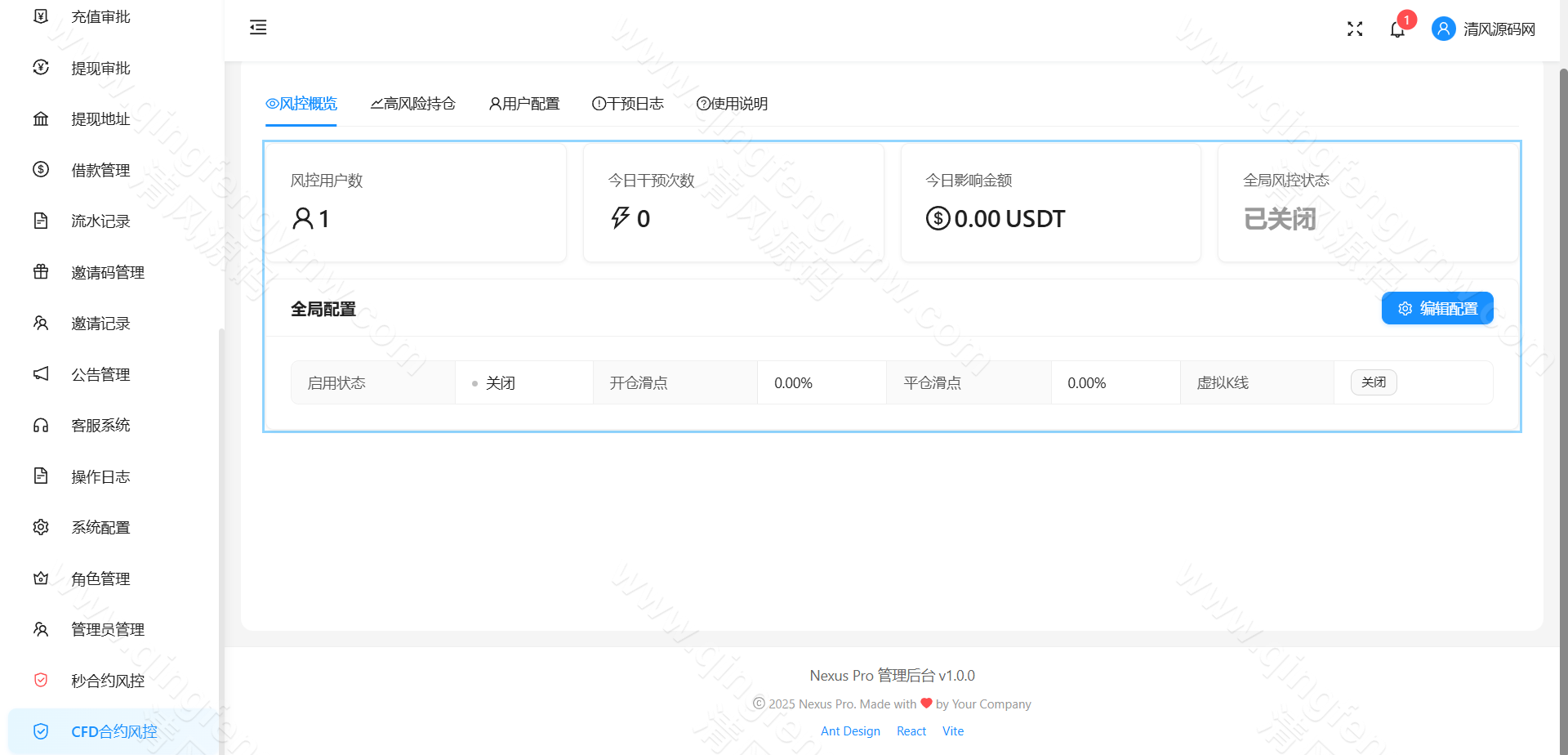Toggle the 虚拟K线 关闭 switch
The image size is (1568, 755).
[x=1374, y=382]
